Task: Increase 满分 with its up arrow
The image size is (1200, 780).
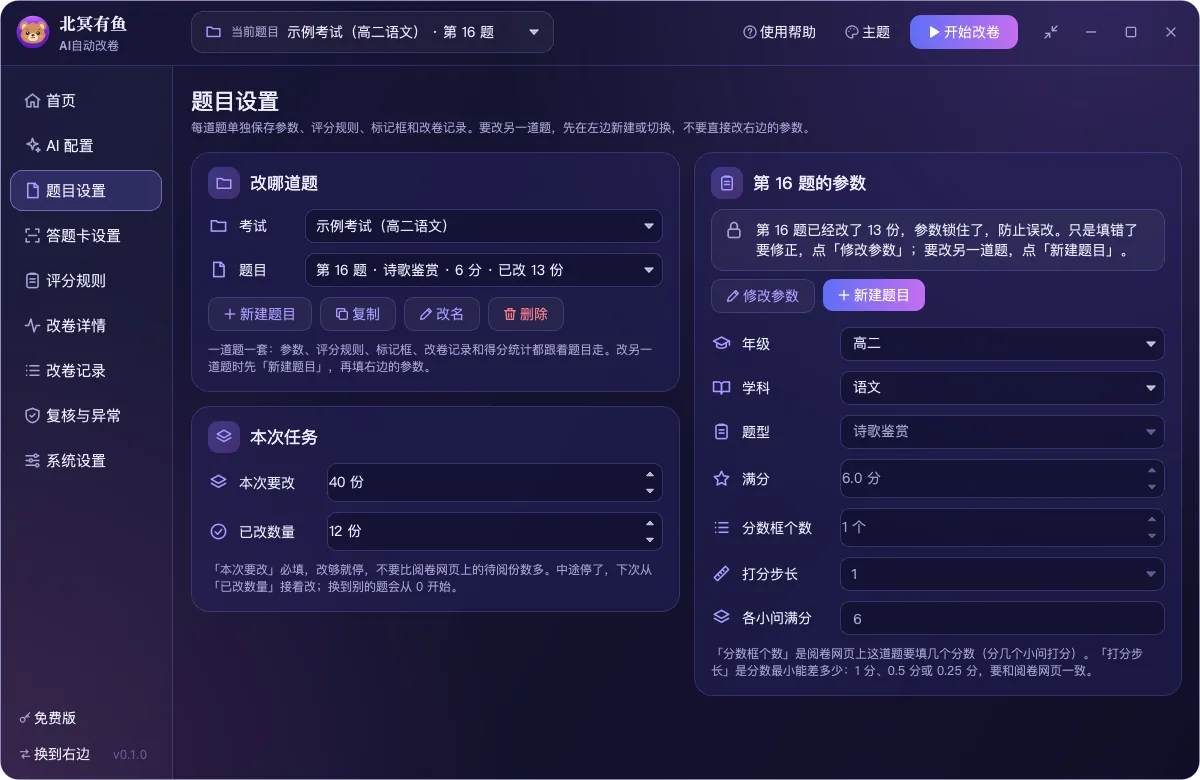Action: 1153,470
